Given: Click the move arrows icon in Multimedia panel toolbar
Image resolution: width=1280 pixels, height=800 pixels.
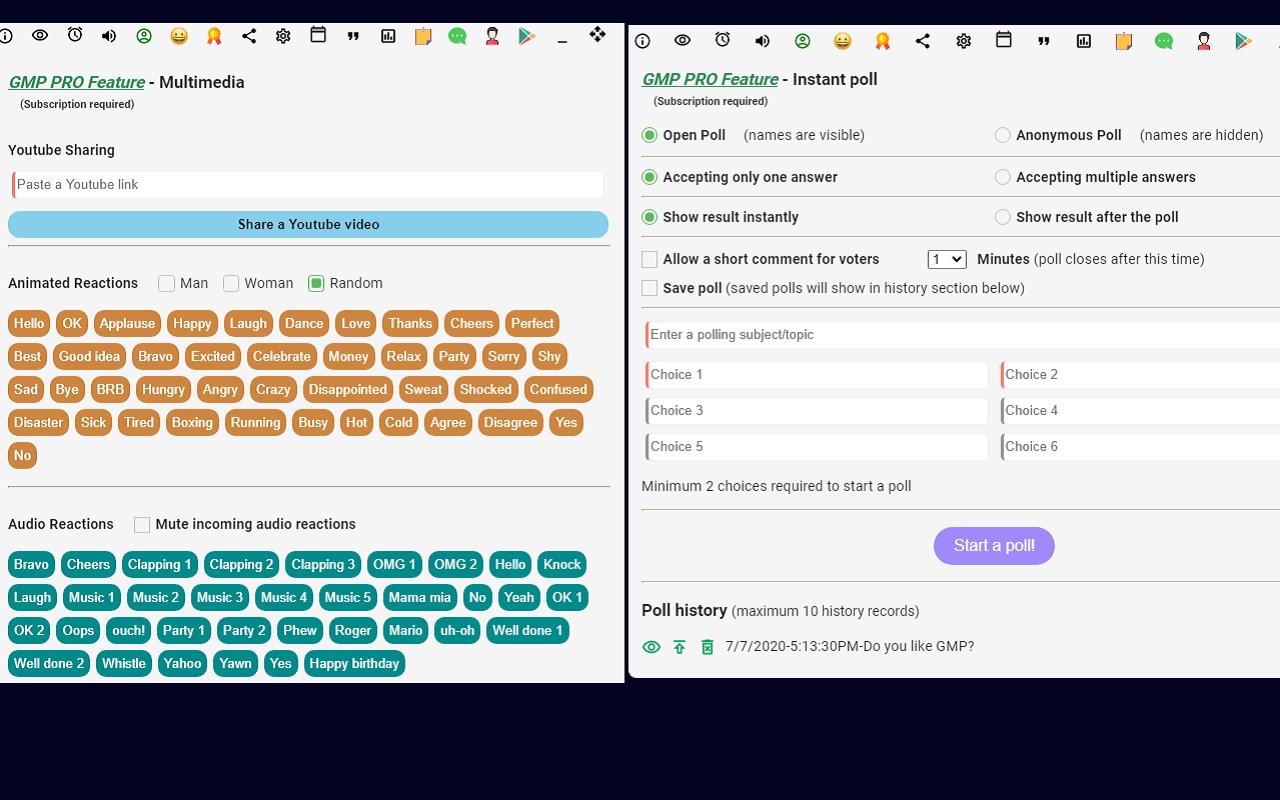Looking at the screenshot, I should click(597, 35).
